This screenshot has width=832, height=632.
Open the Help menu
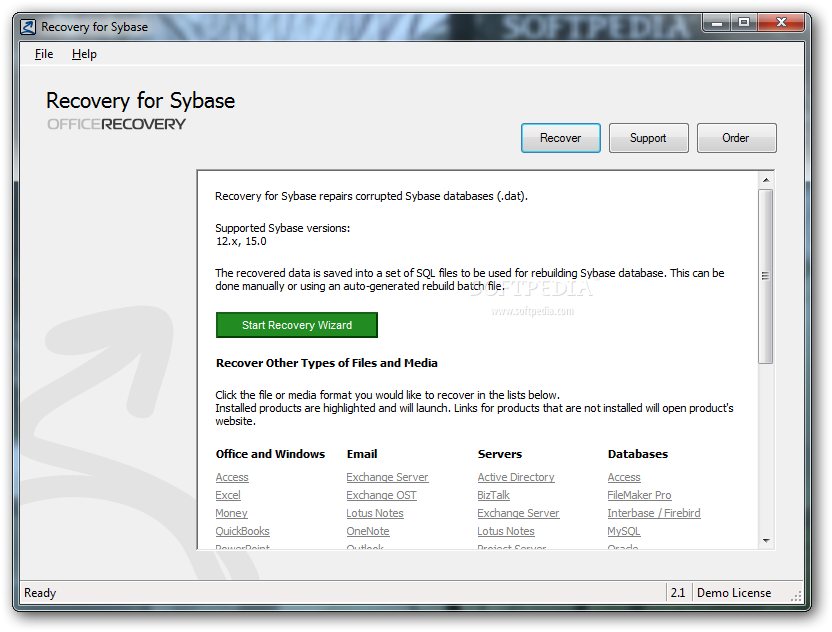point(84,54)
